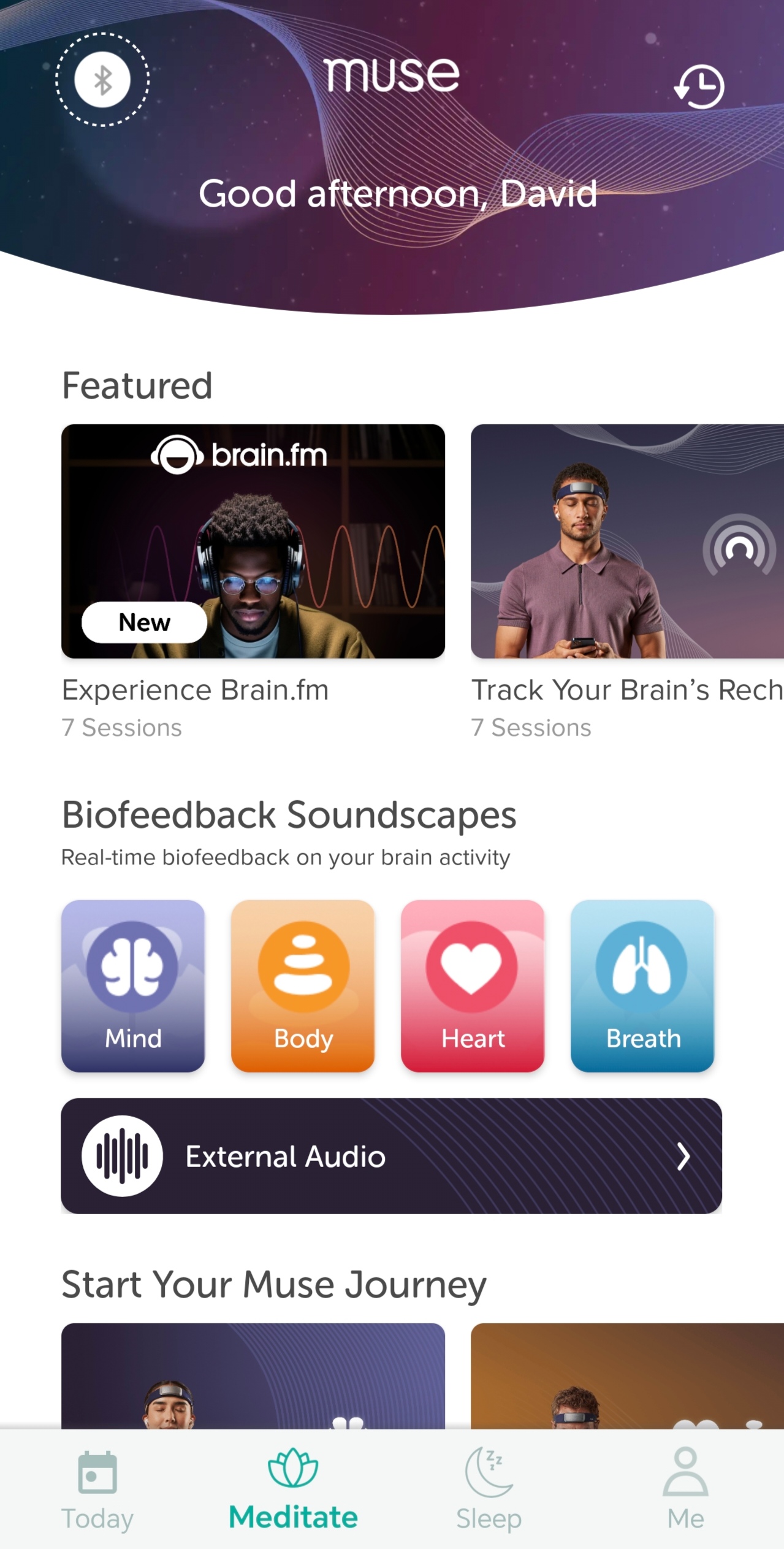Tap the Track Your Brain's title text

[x=627, y=690]
